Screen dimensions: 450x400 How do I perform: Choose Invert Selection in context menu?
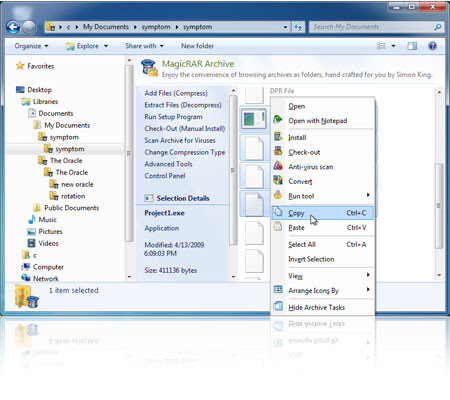point(323,259)
